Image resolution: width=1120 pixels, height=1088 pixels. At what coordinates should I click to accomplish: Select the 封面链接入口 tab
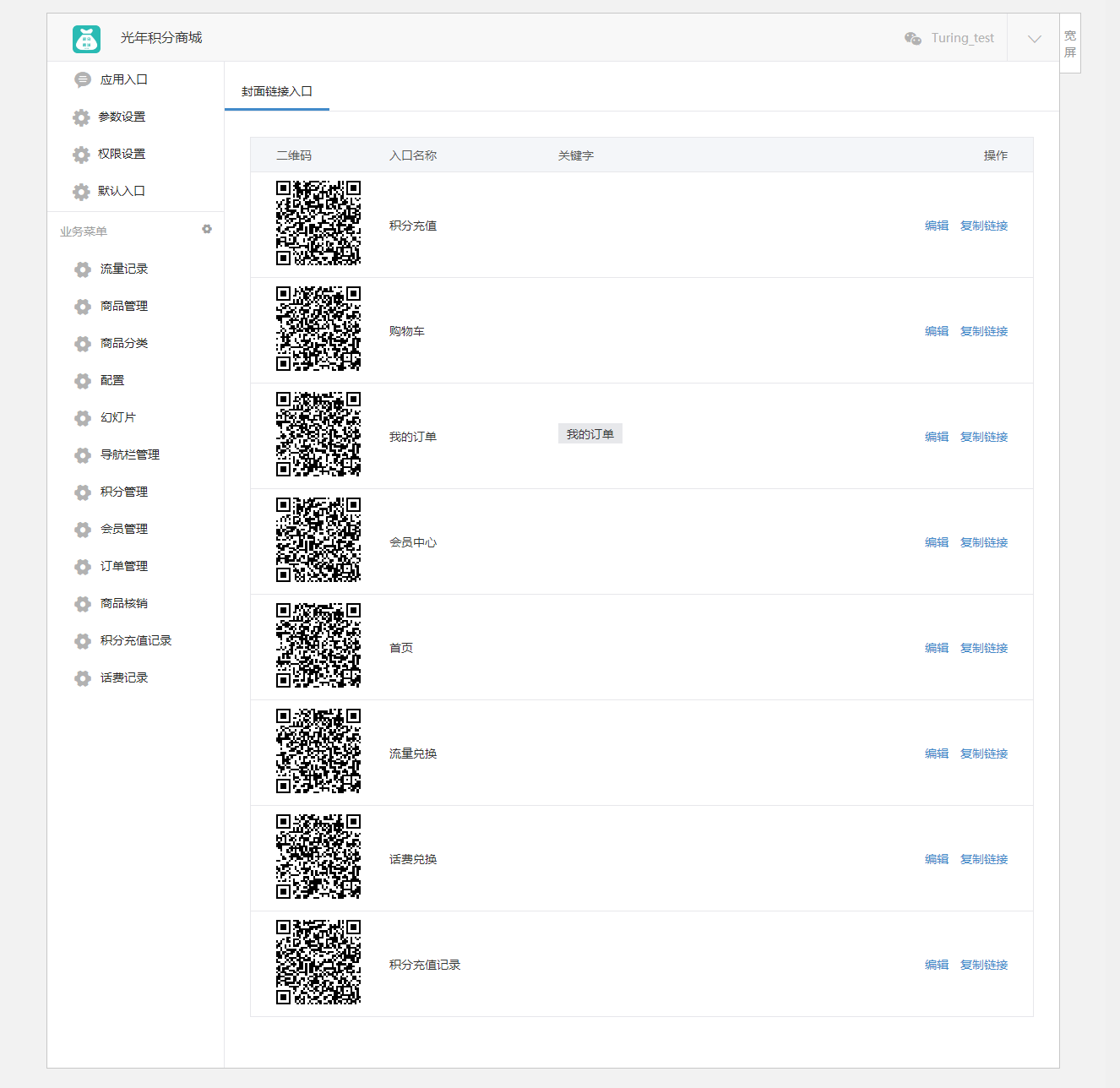click(277, 91)
